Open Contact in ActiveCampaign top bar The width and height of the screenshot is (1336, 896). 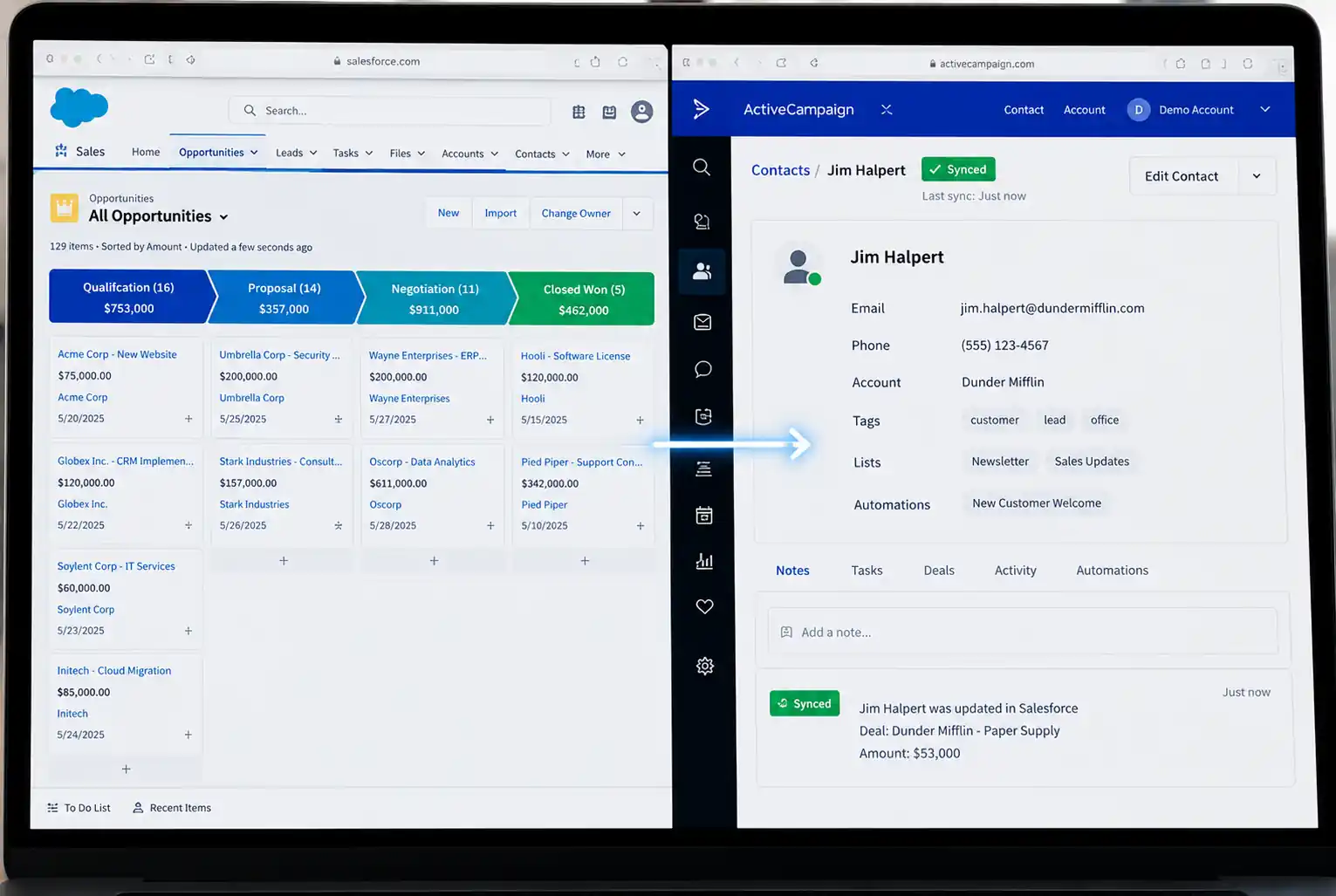[1024, 110]
